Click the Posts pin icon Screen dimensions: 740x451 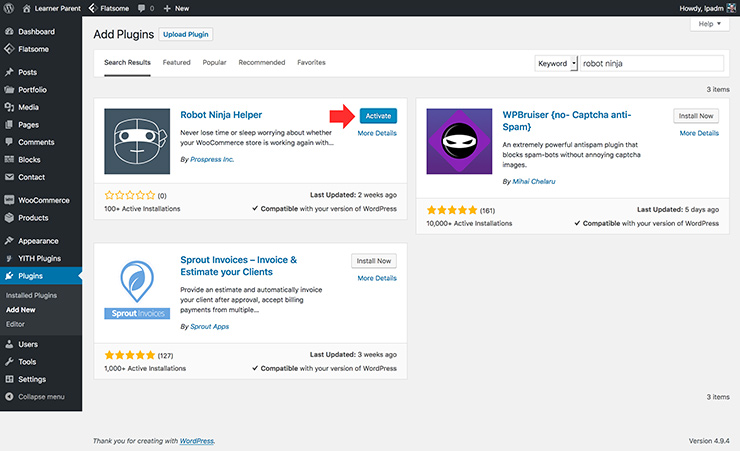(x=9, y=72)
